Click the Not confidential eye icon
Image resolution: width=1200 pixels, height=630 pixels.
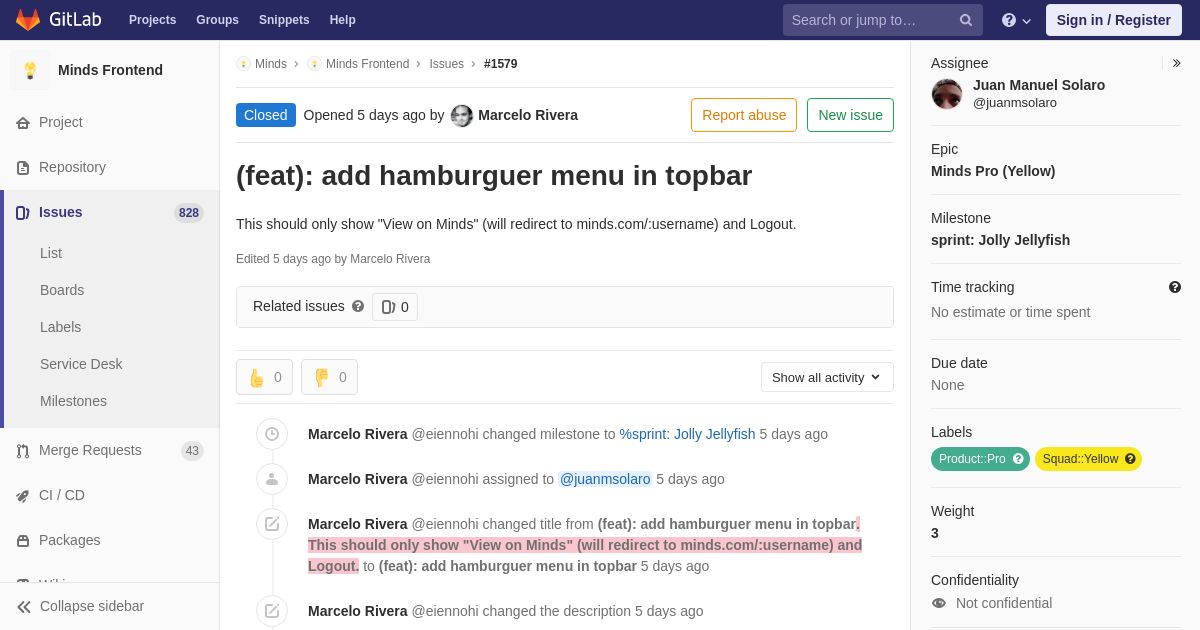pos(939,603)
